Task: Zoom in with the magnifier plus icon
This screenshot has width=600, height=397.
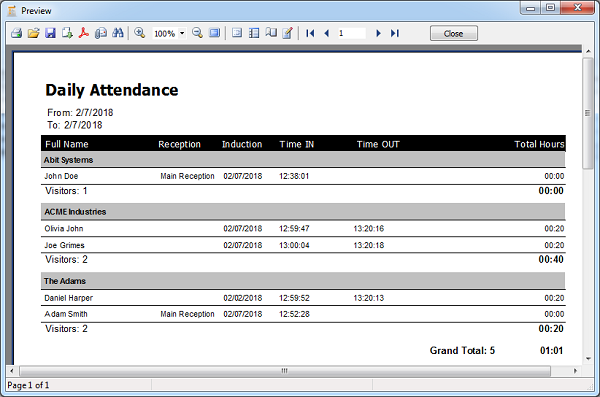Action: pos(140,33)
